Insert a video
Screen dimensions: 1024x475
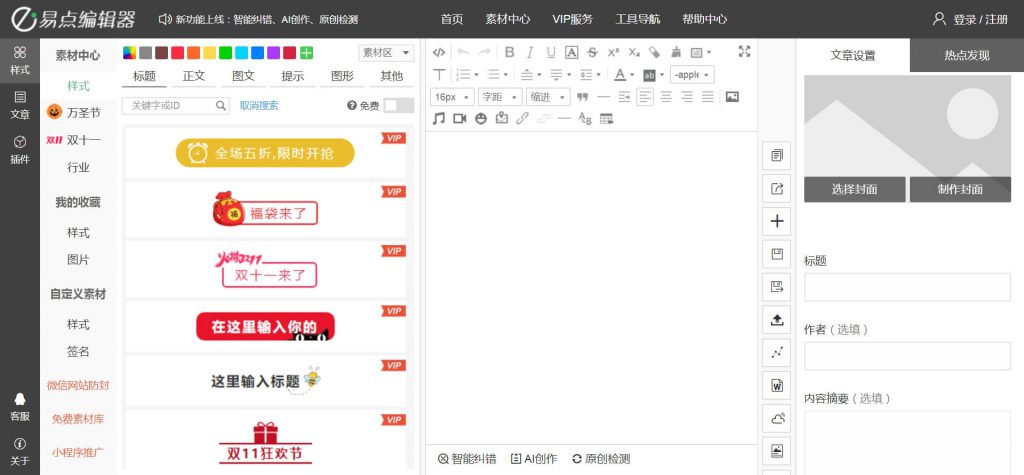click(x=460, y=119)
